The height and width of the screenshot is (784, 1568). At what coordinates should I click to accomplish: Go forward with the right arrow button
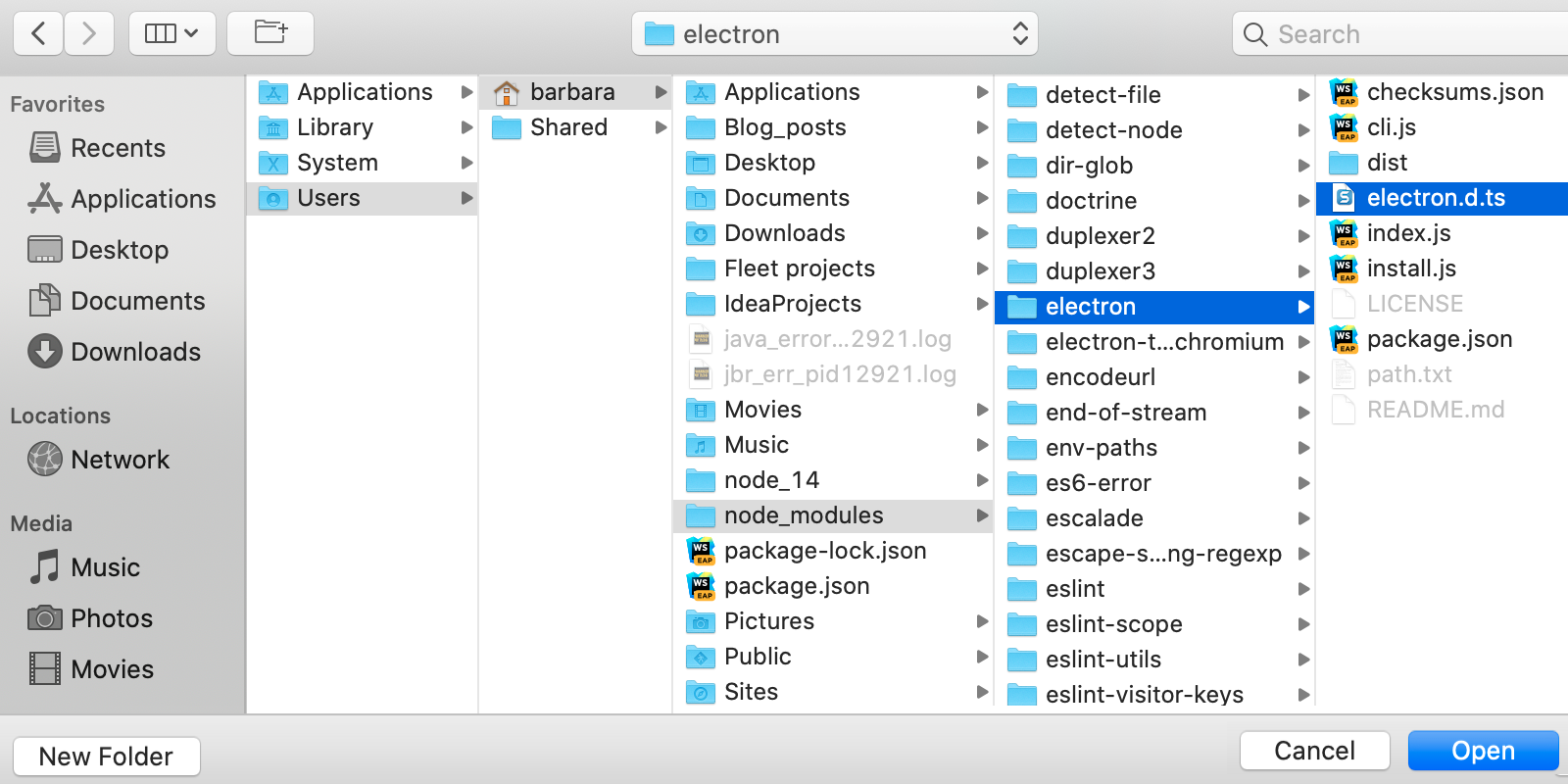coord(89,33)
